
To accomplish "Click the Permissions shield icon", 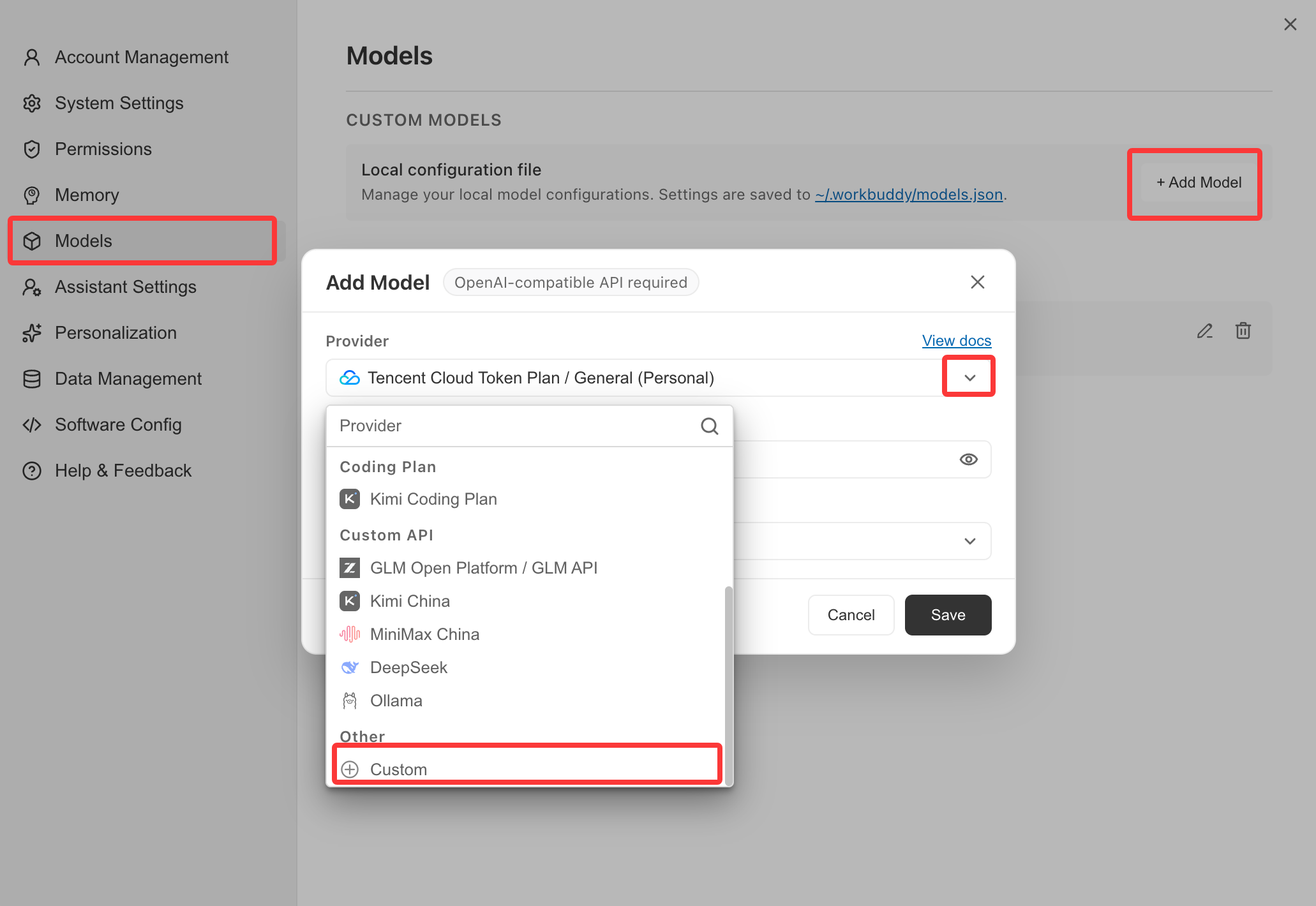I will coord(32,149).
